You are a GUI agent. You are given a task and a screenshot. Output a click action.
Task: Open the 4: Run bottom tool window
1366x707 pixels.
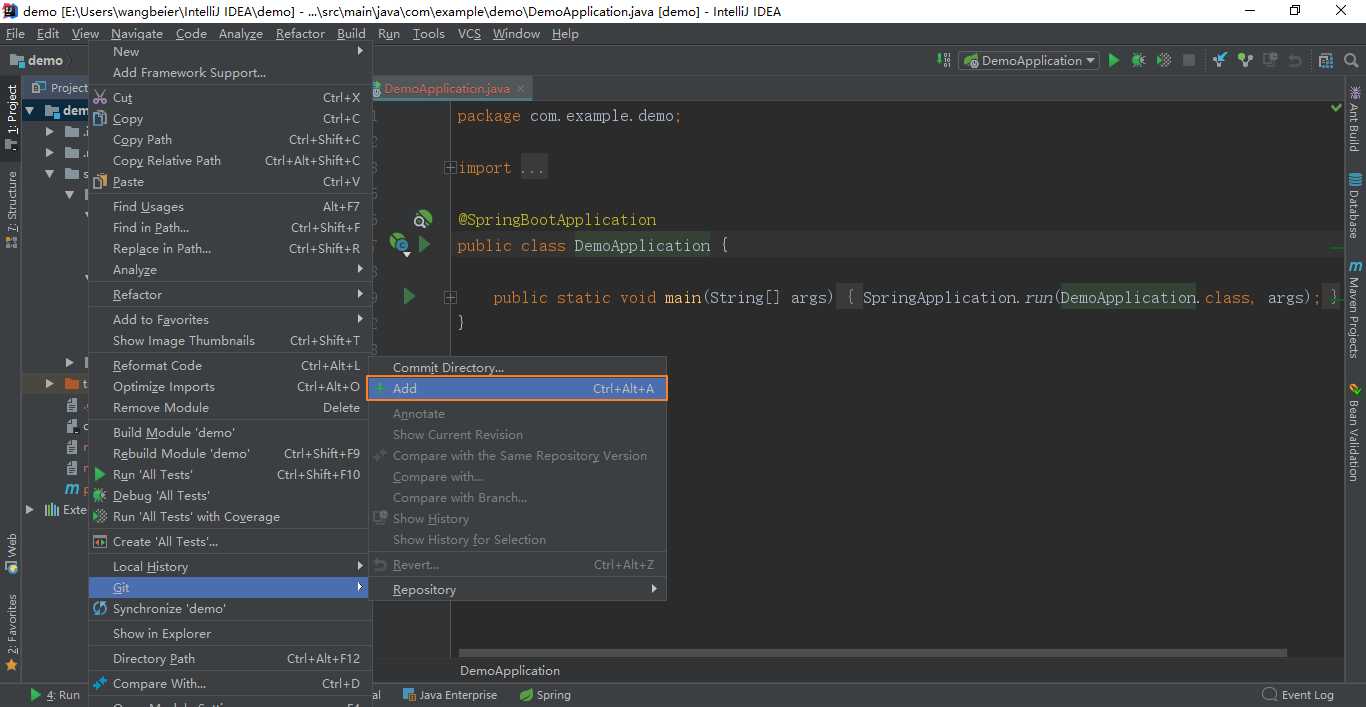55,695
